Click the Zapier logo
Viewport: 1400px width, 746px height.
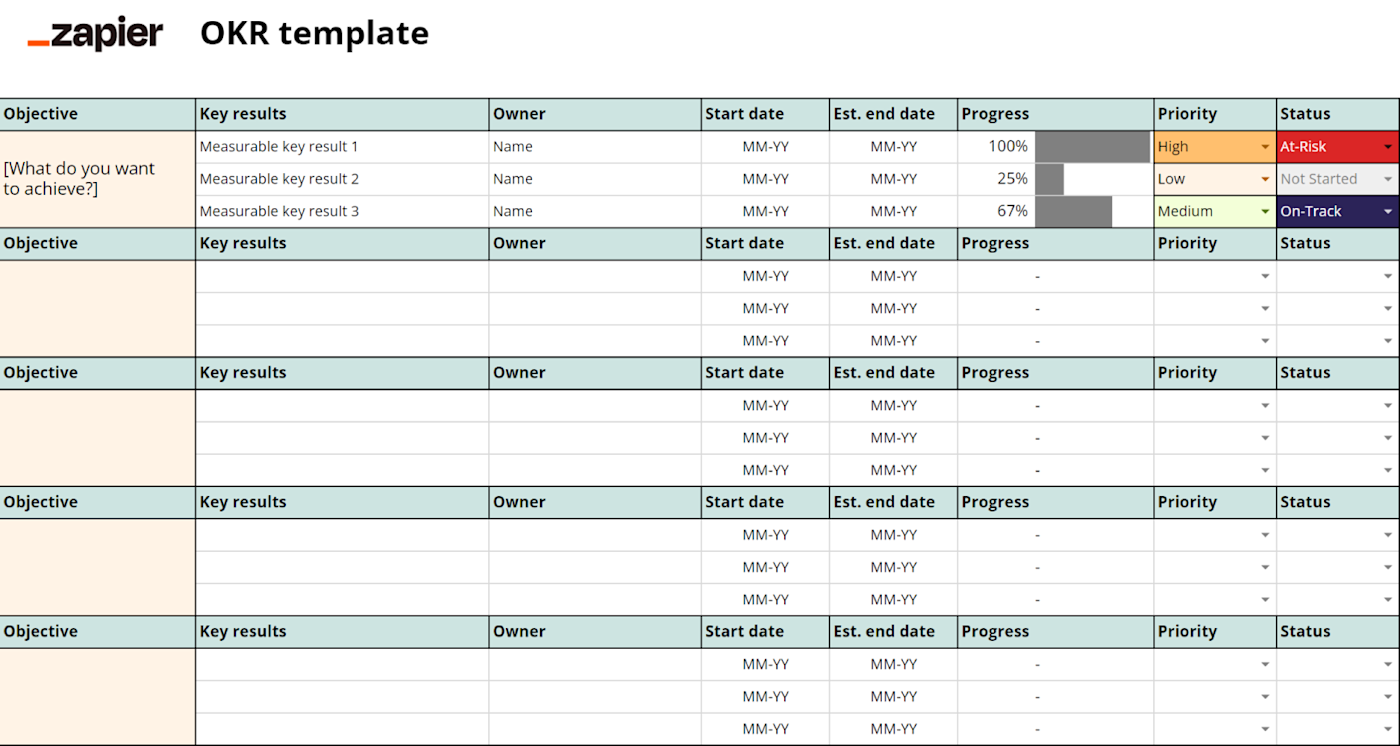coord(95,34)
